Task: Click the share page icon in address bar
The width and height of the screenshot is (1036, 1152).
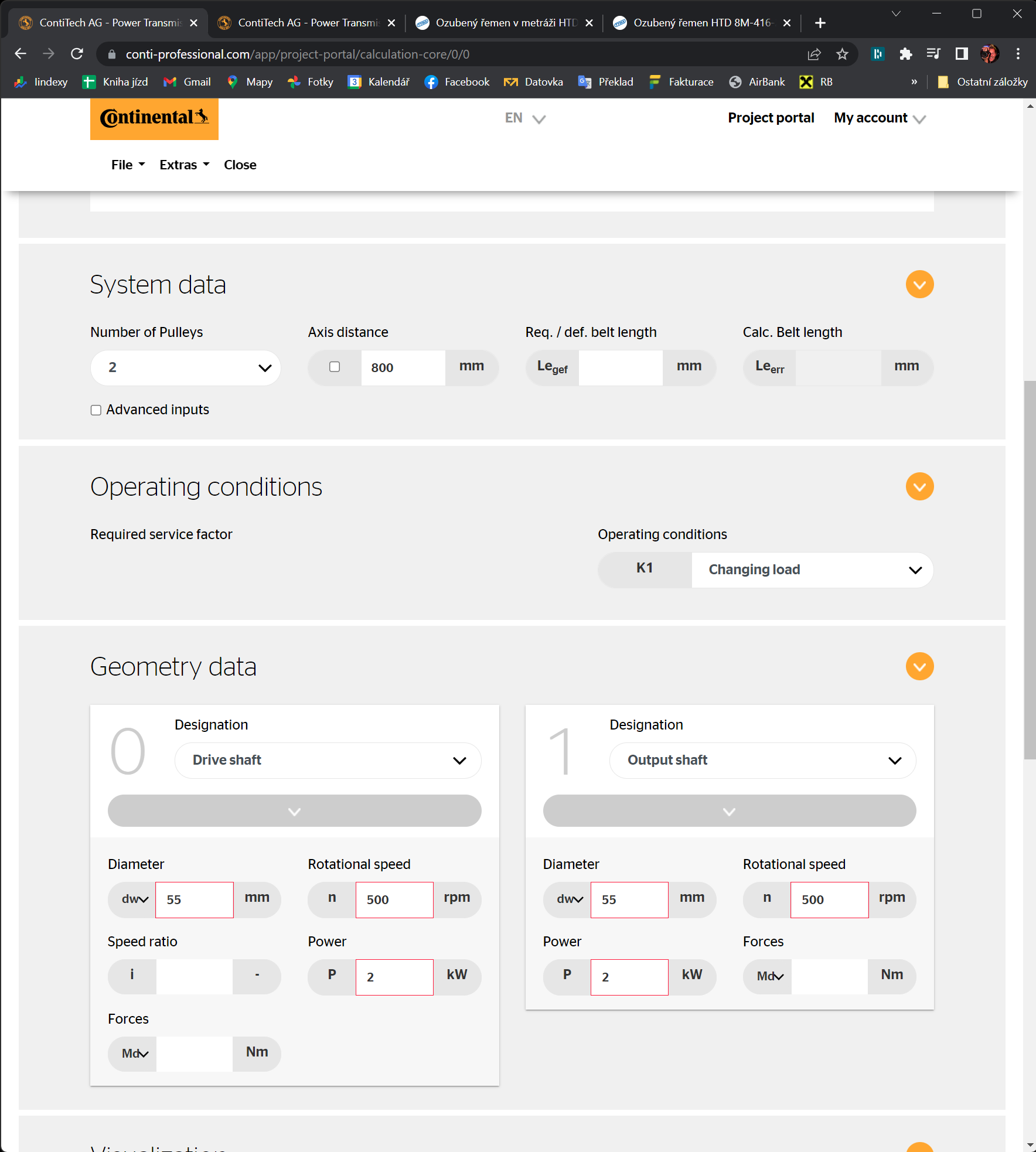Action: (x=814, y=54)
